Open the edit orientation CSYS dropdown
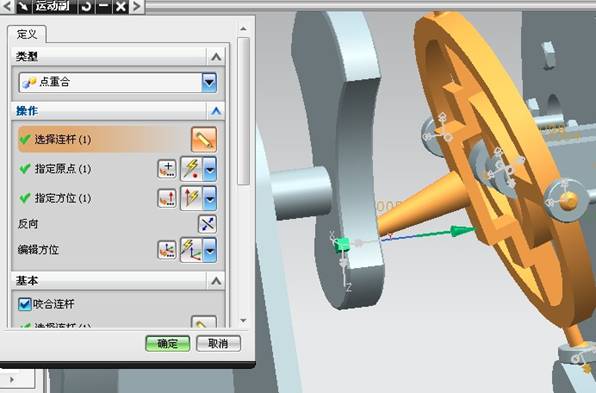This screenshot has width=596, height=393. coord(210,250)
